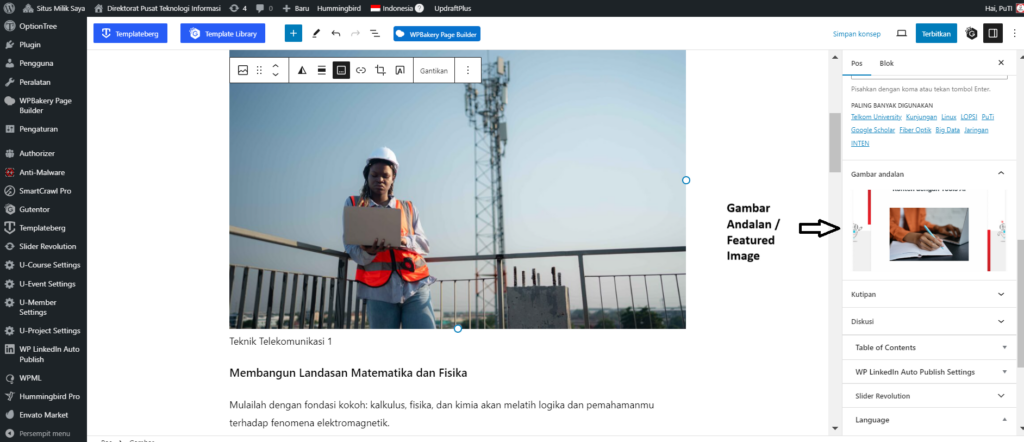Toggle the settings sidebar panel
This screenshot has width=1024, height=442.
(x=993, y=33)
